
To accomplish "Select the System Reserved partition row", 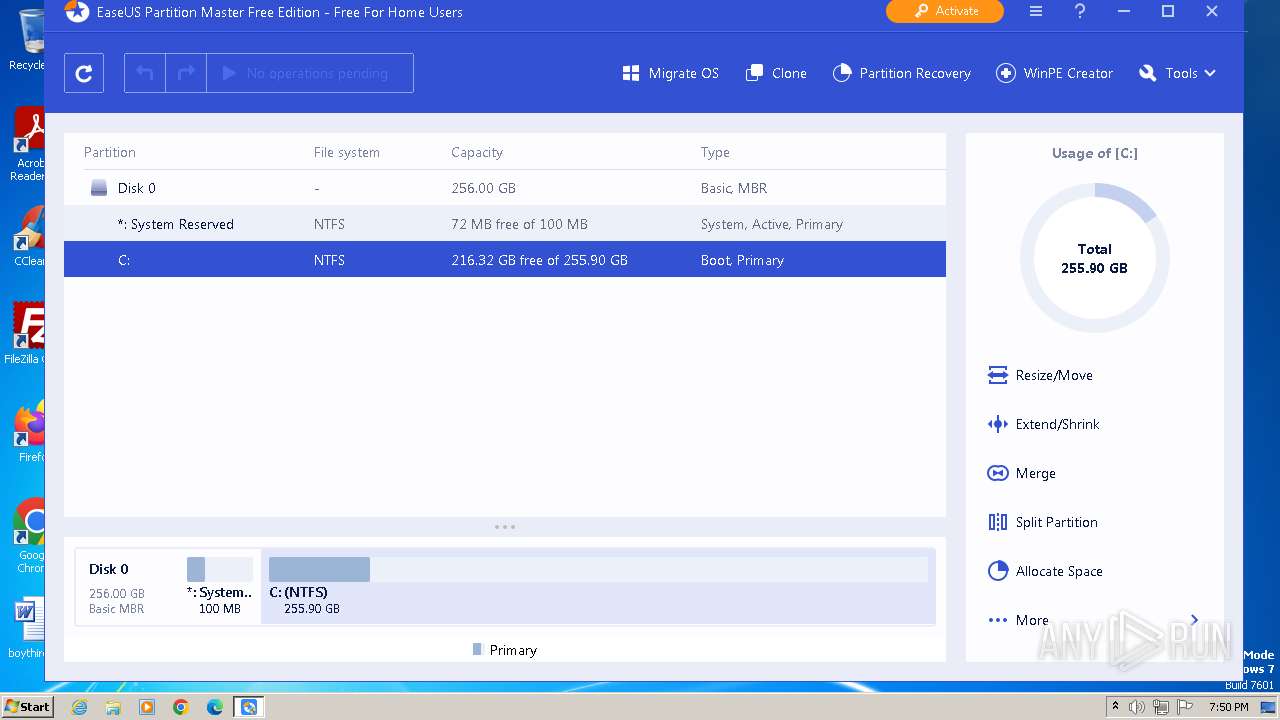I will point(505,224).
